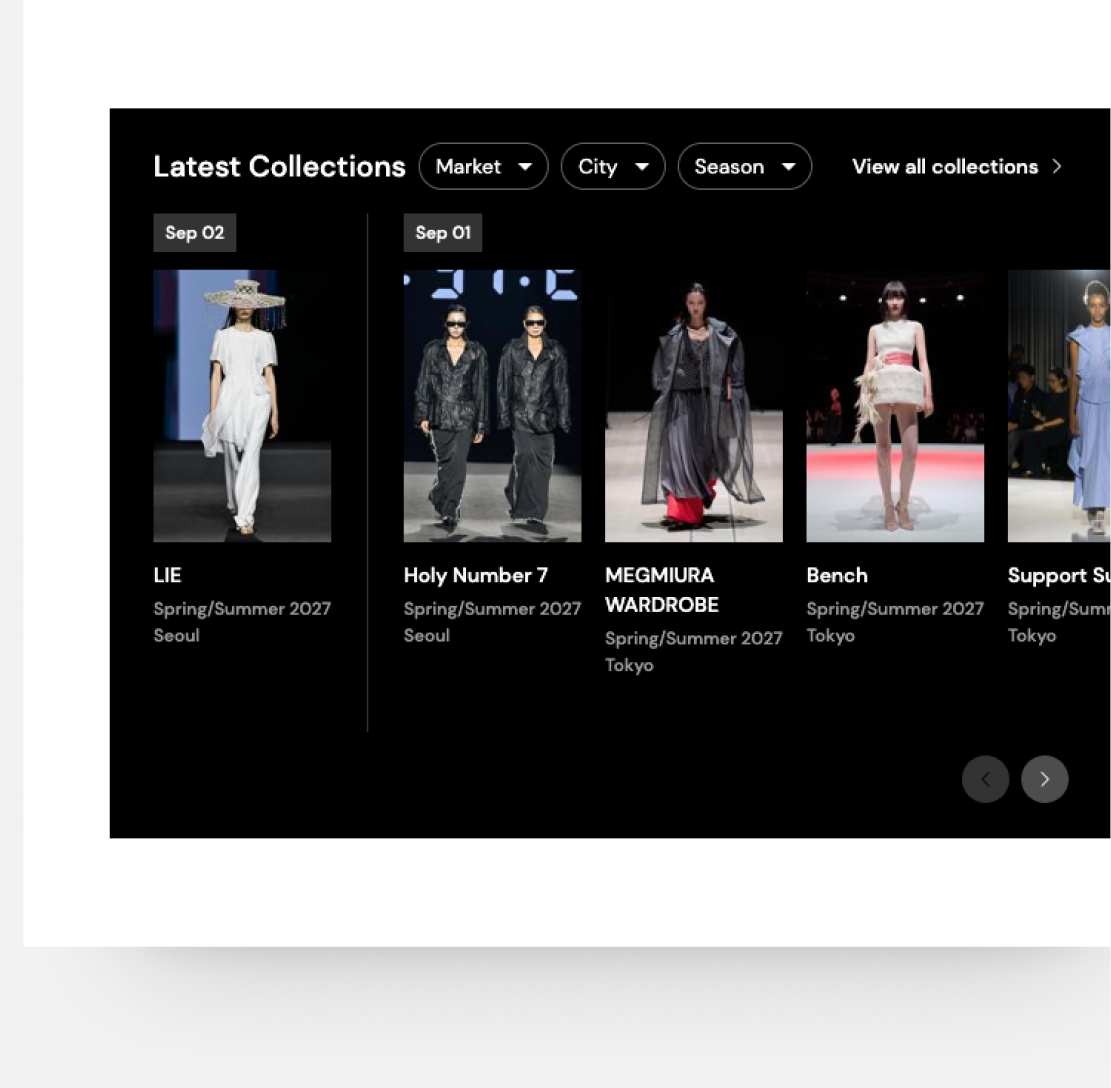The image size is (1111, 1088).
Task: Select the MEGMIURA WARDROBE collection title
Action: [x=662, y=590]
